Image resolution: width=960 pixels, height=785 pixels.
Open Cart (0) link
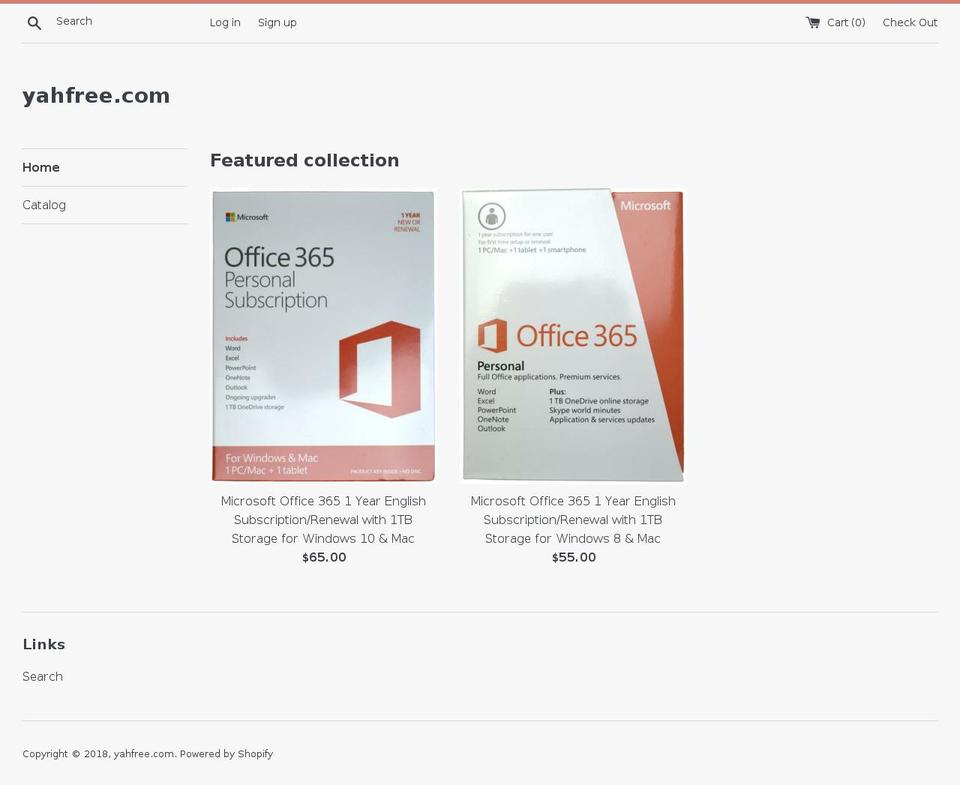tap(846, 23)
